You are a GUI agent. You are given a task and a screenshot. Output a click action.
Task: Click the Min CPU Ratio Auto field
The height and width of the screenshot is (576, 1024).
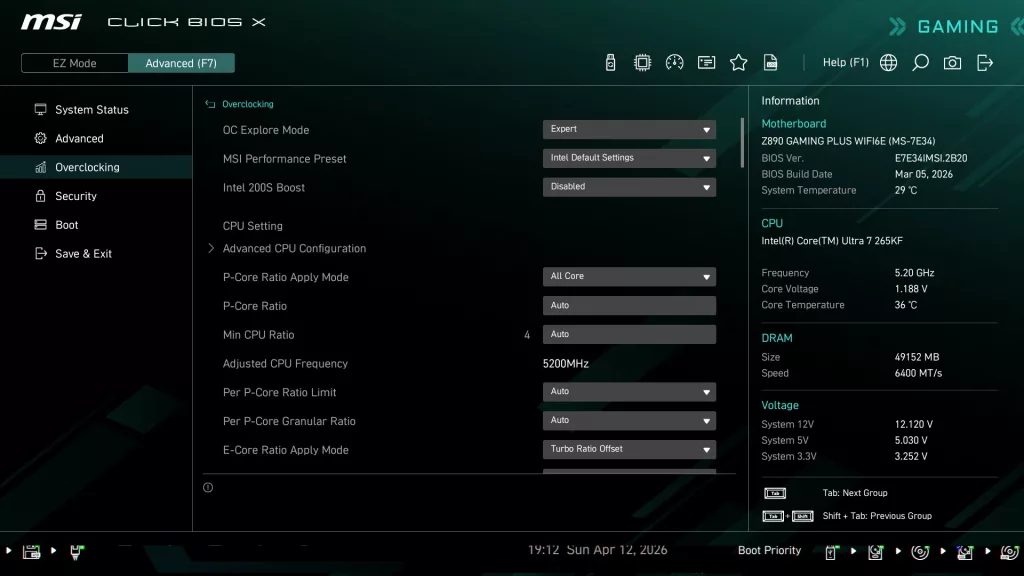click(x=629, y=334)
